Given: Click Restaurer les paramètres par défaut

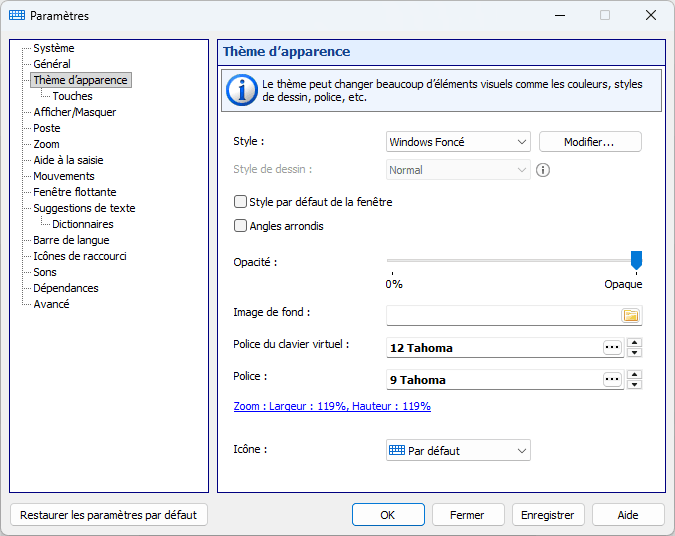Looking at the screenshot, I should pyautogui.click(x=108, y=515).
